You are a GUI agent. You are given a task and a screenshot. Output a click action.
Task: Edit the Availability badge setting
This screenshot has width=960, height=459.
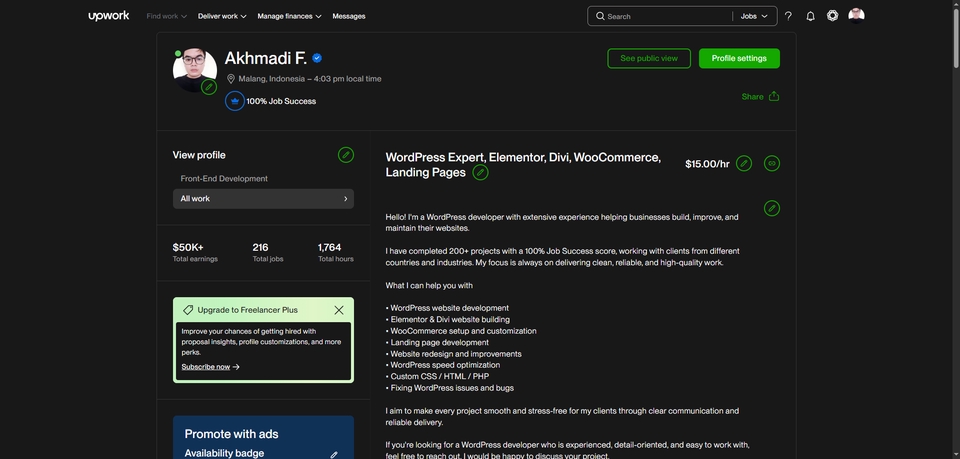point(334,454)
